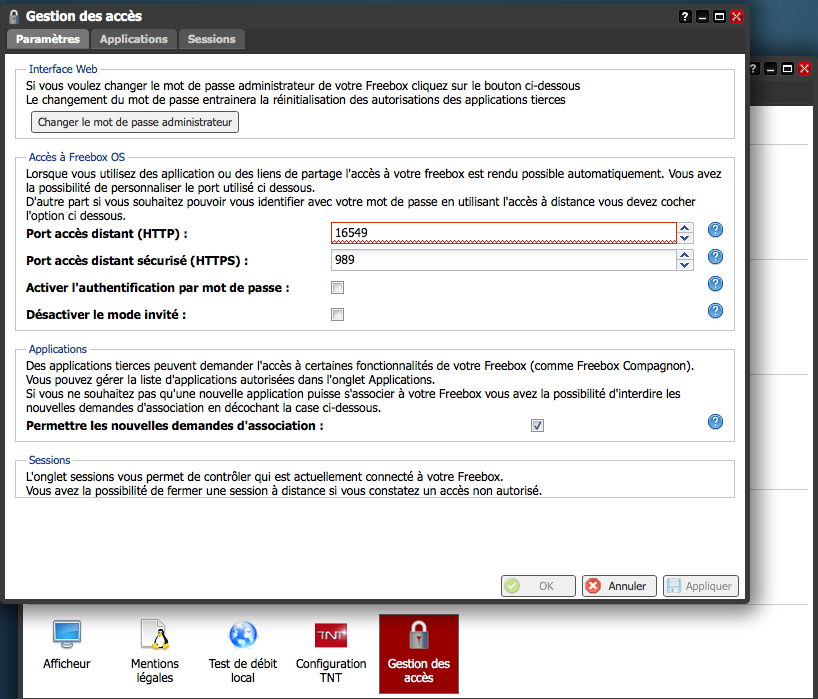Increase HTTP port with up spinner arrow
Image resolution: width=818 pixels, height=699 pixels.
685,228
